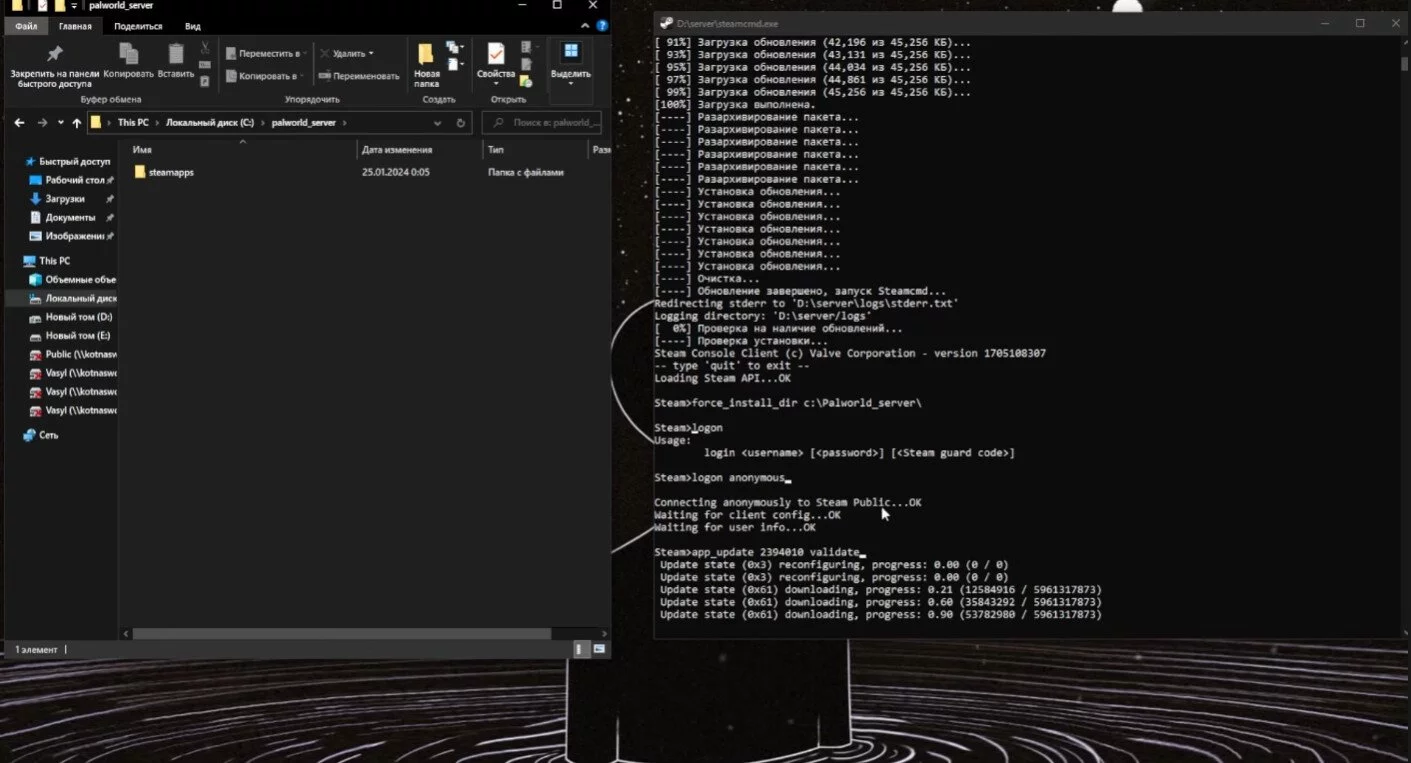Switch to large icons view toggle

coord(599,649)
